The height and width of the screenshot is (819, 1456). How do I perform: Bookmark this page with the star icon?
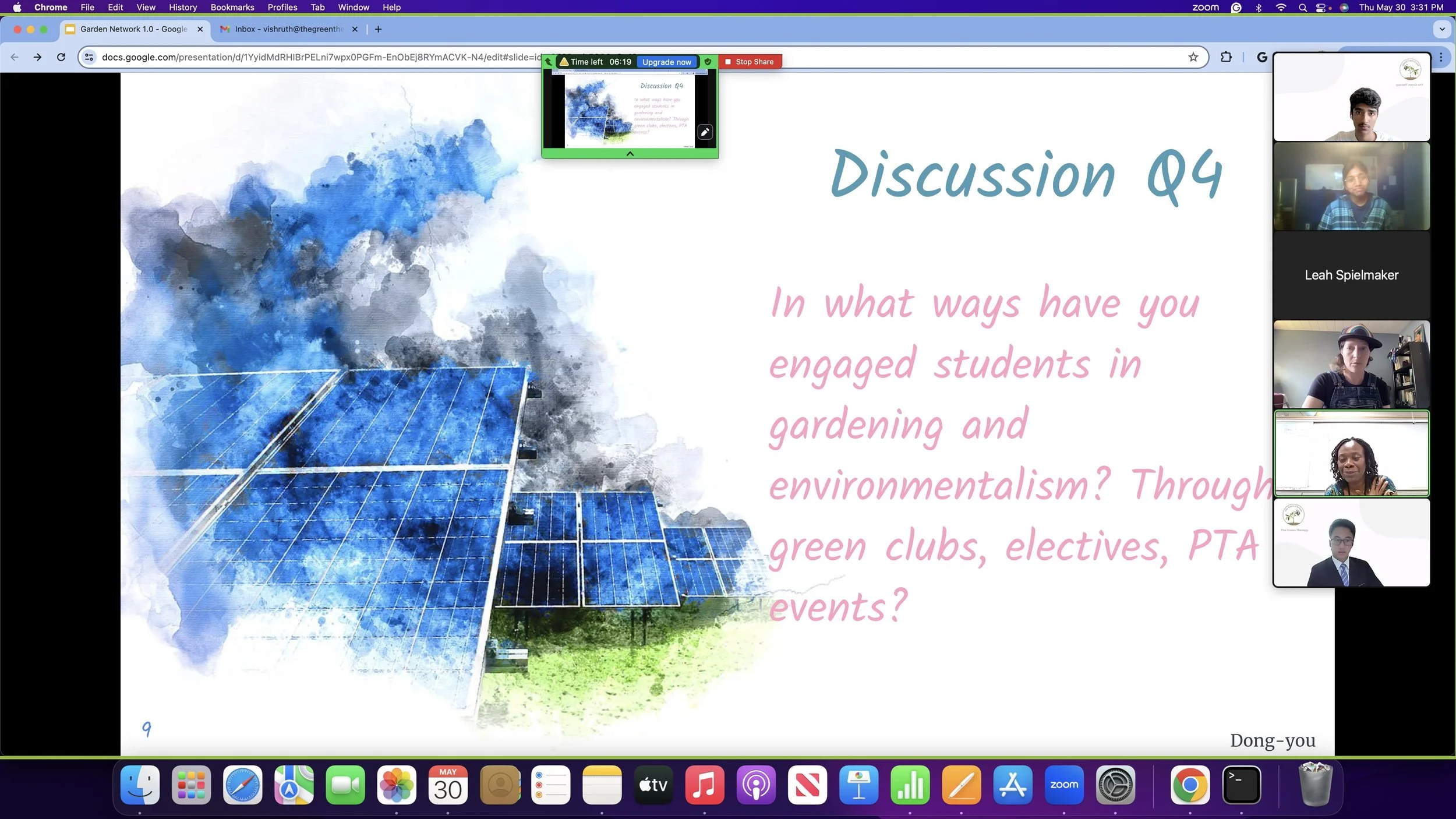pyautogui.click(x=1193, y=57)
